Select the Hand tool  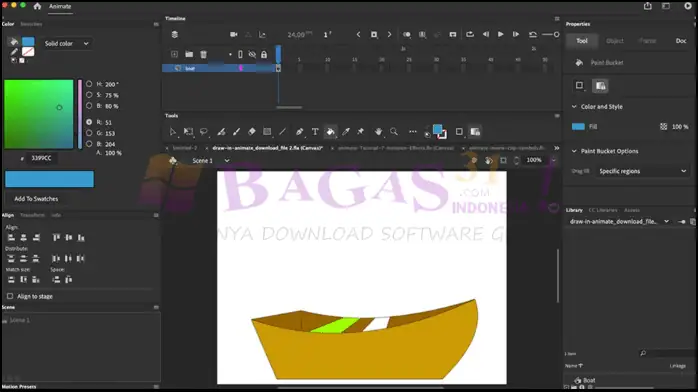coord(378,132)
